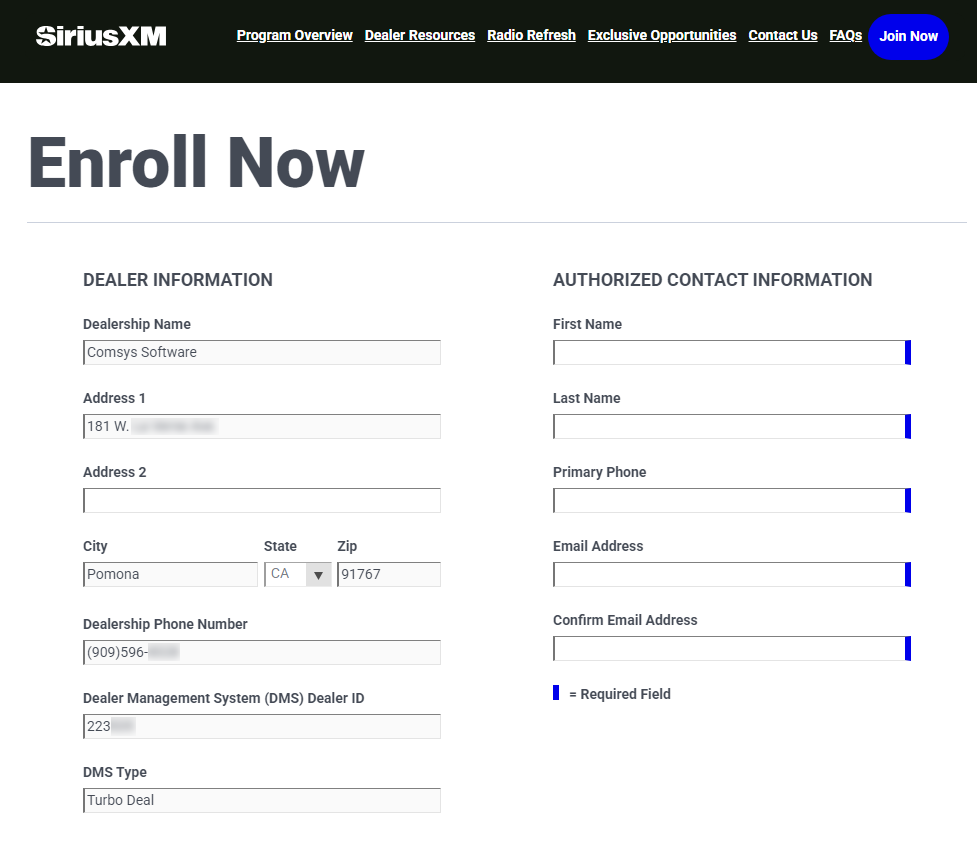
Task: Click the 'Zip' label
Action: [x=347, y=546]
